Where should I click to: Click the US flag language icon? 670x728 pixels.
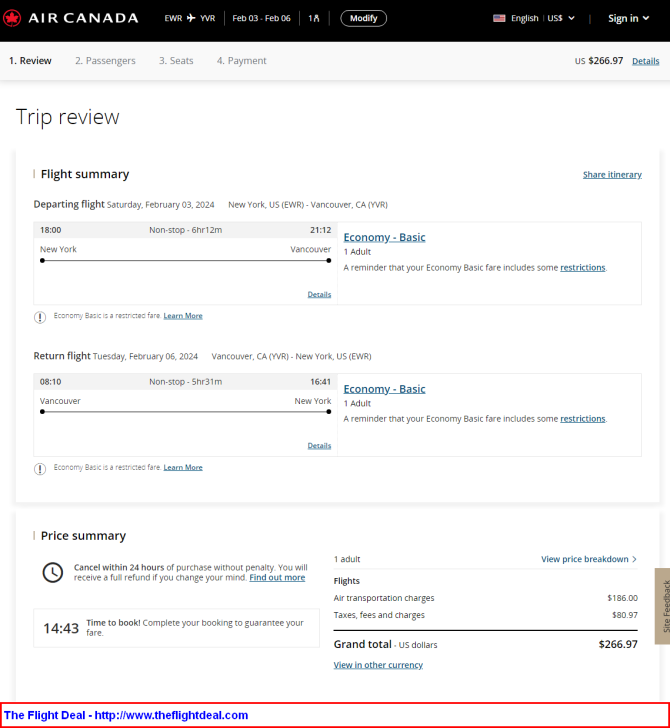point(499,18)
